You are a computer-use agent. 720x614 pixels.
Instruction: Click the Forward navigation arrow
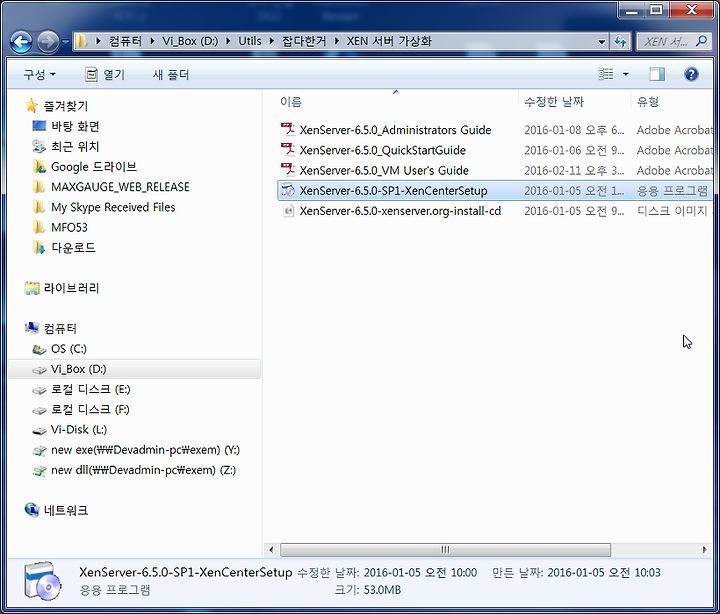48,42
